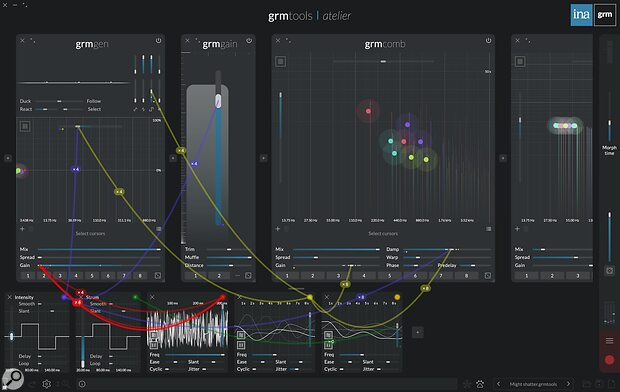This screenshot has width=620, height=392.
Task: Click Select cursors text in grmgen
Action: pyautogui.click(x=90, y=234)
